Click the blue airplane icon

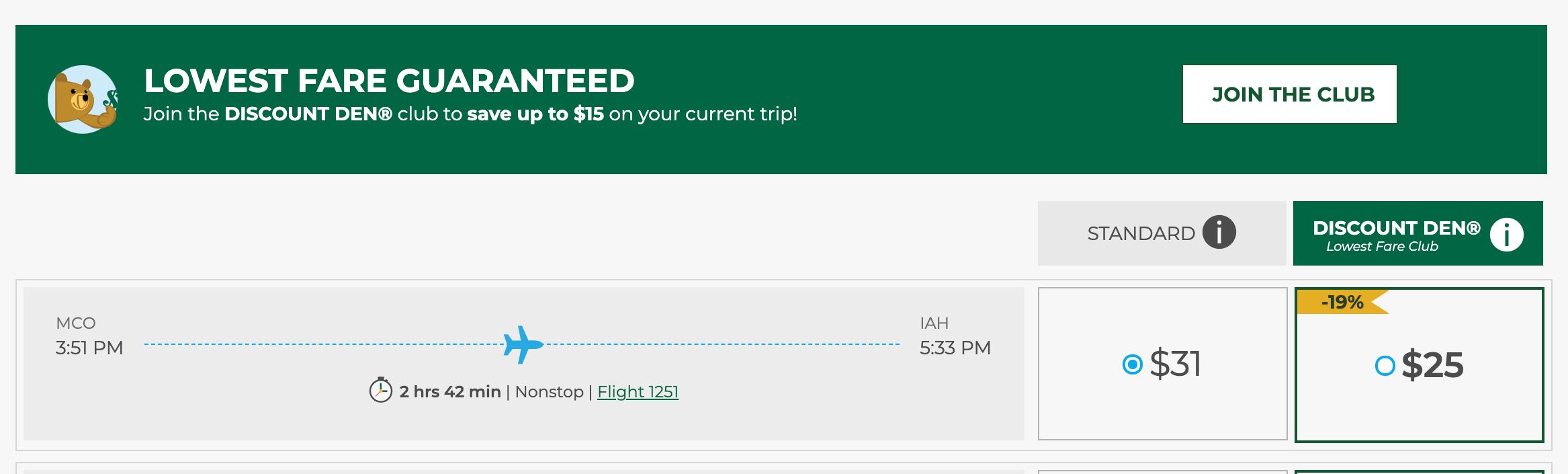pos(523,344)
